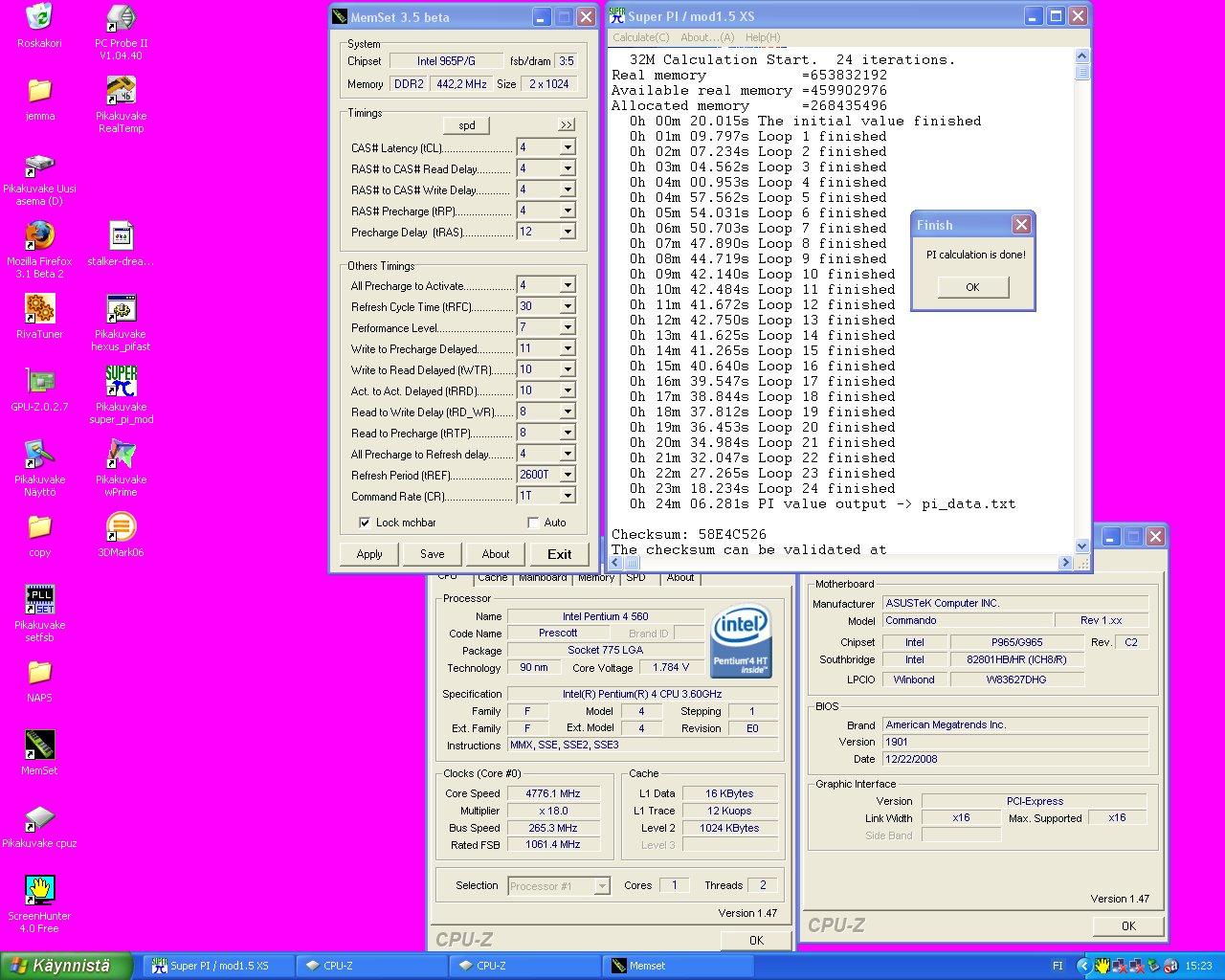
Task: Select the Memset taskbar button
Action: point(679,966)
